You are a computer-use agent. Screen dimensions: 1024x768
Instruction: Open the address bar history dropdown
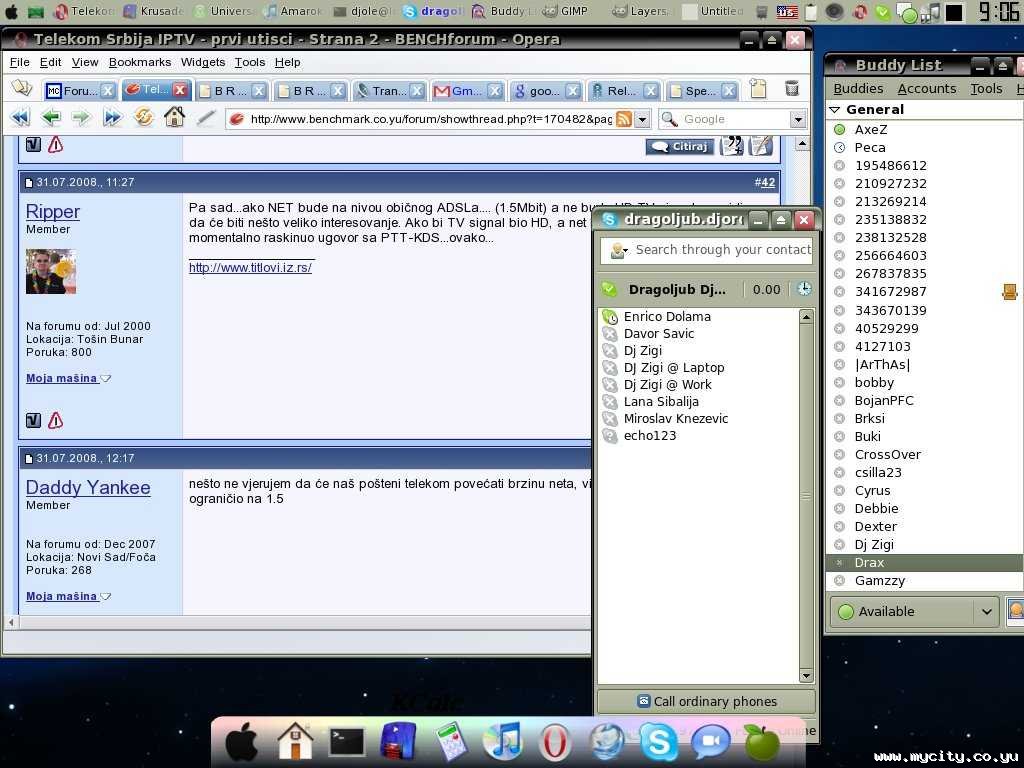point(643,120)
